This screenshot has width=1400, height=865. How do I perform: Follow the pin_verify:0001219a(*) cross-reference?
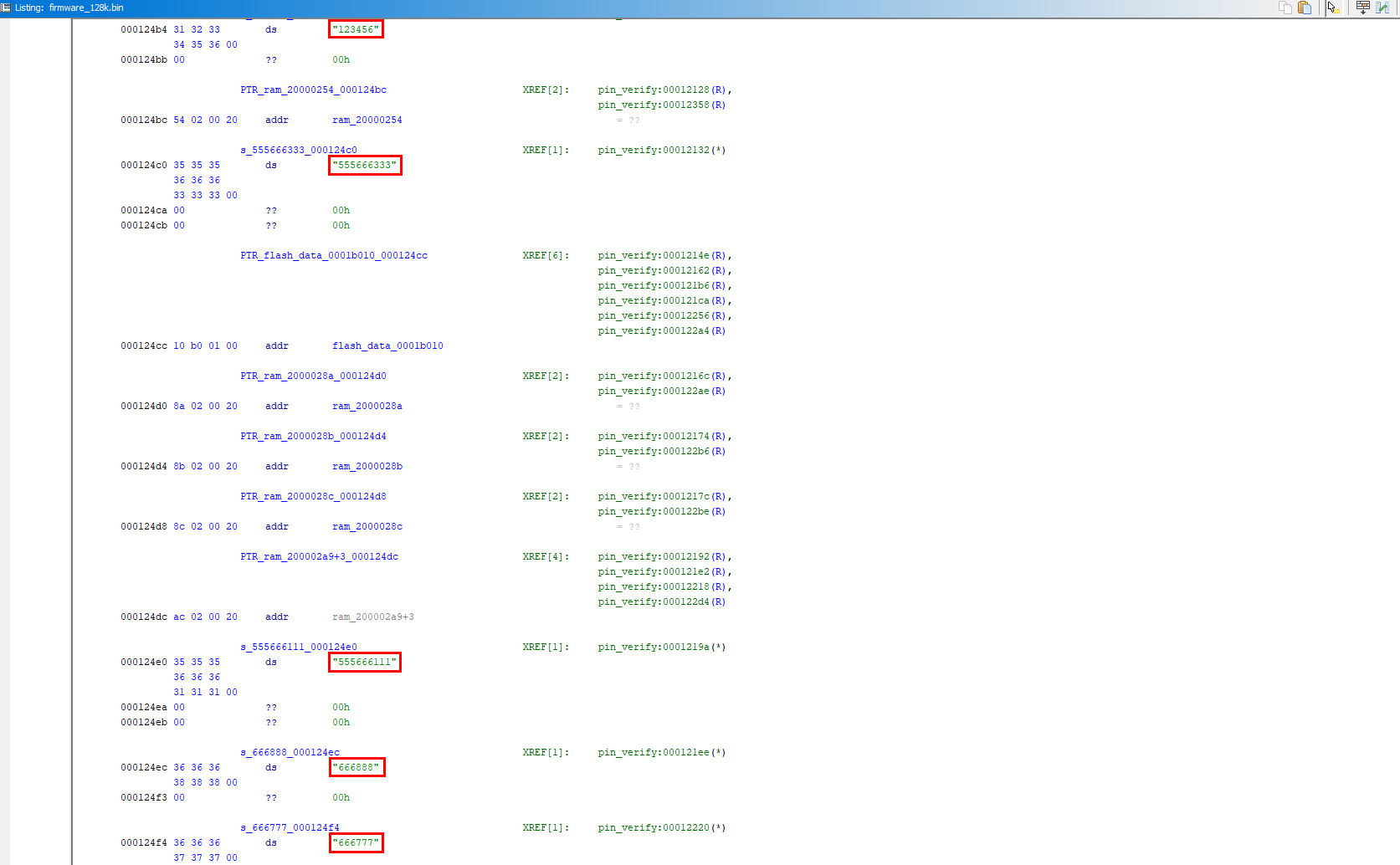click(661, 647)
